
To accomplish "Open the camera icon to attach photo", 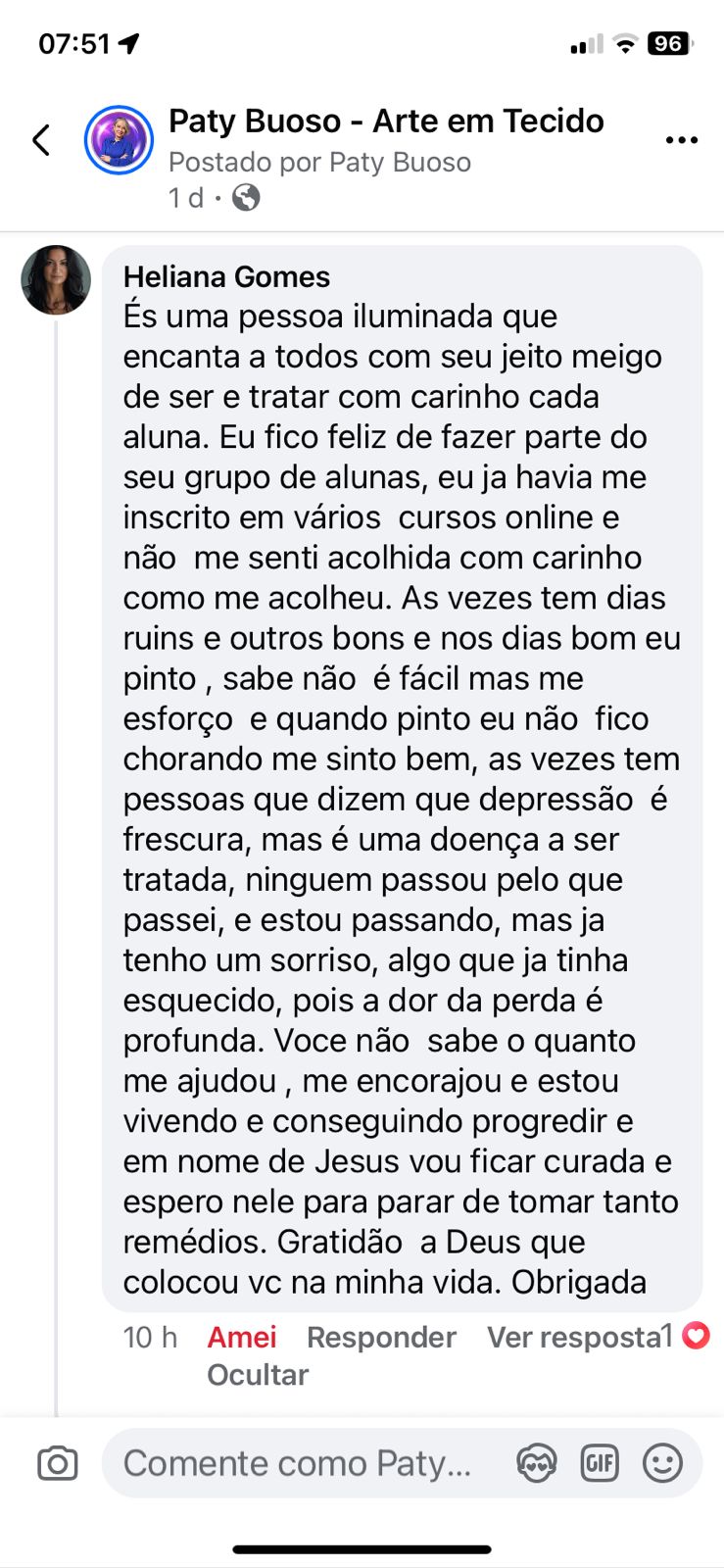I will pyautogui.click(x=58, y=1463).
